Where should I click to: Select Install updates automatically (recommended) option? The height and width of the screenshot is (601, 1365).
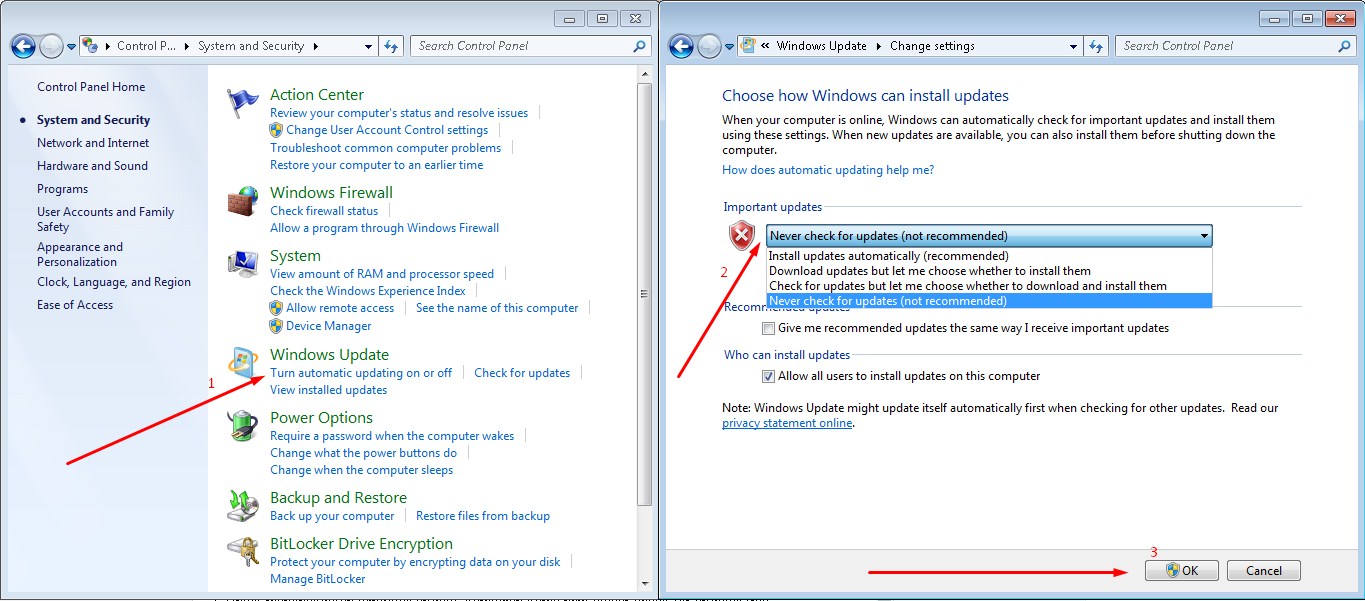(x=989, y=256)
